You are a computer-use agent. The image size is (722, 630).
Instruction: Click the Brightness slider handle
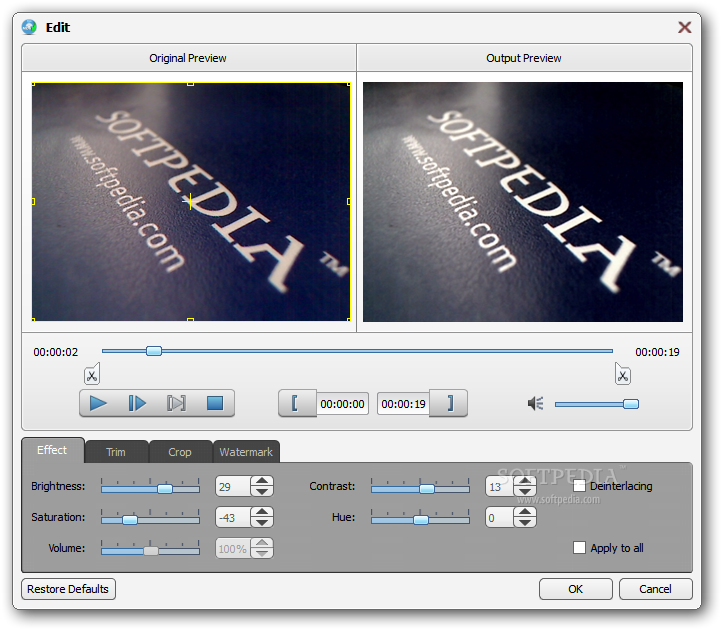point(165,489)
